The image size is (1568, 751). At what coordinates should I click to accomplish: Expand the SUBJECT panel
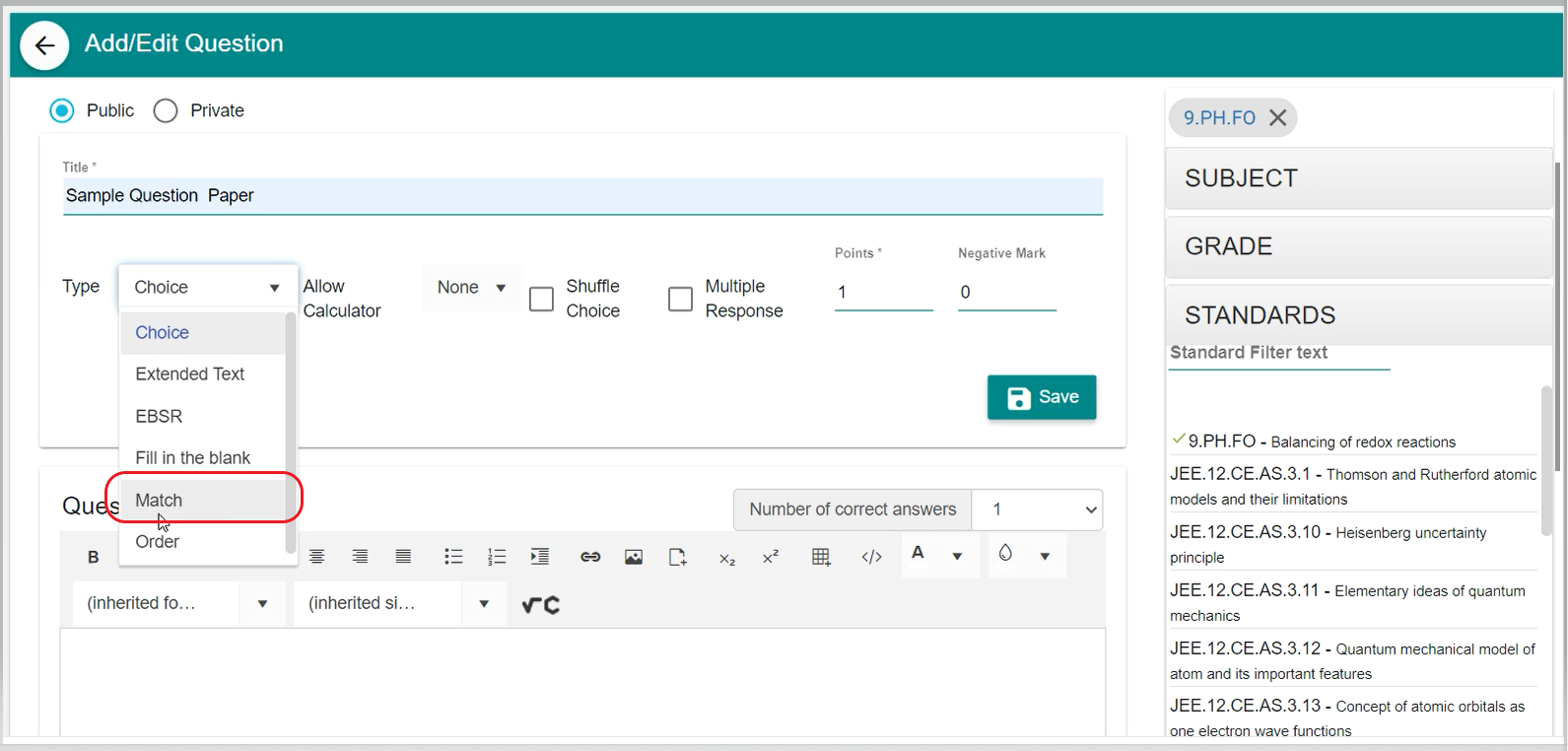(x=1358, y=178)
